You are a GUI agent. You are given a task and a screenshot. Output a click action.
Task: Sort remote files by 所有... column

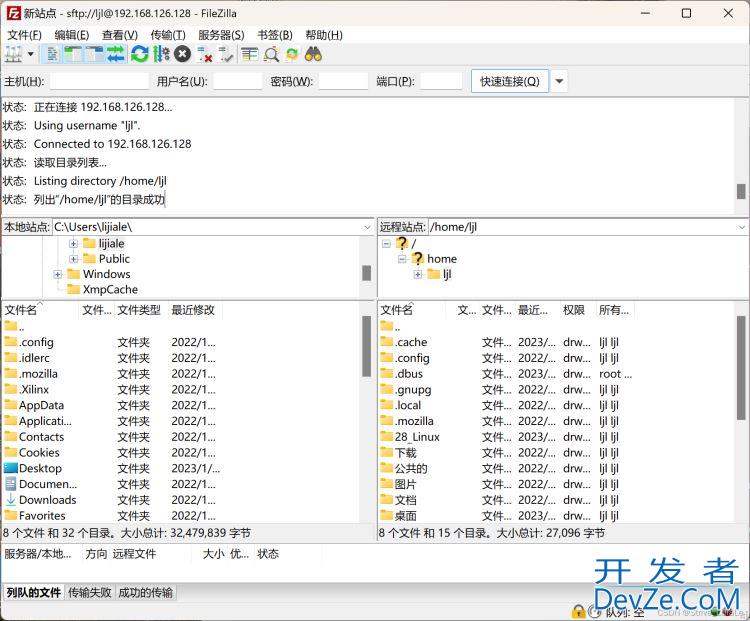(614, 310)
